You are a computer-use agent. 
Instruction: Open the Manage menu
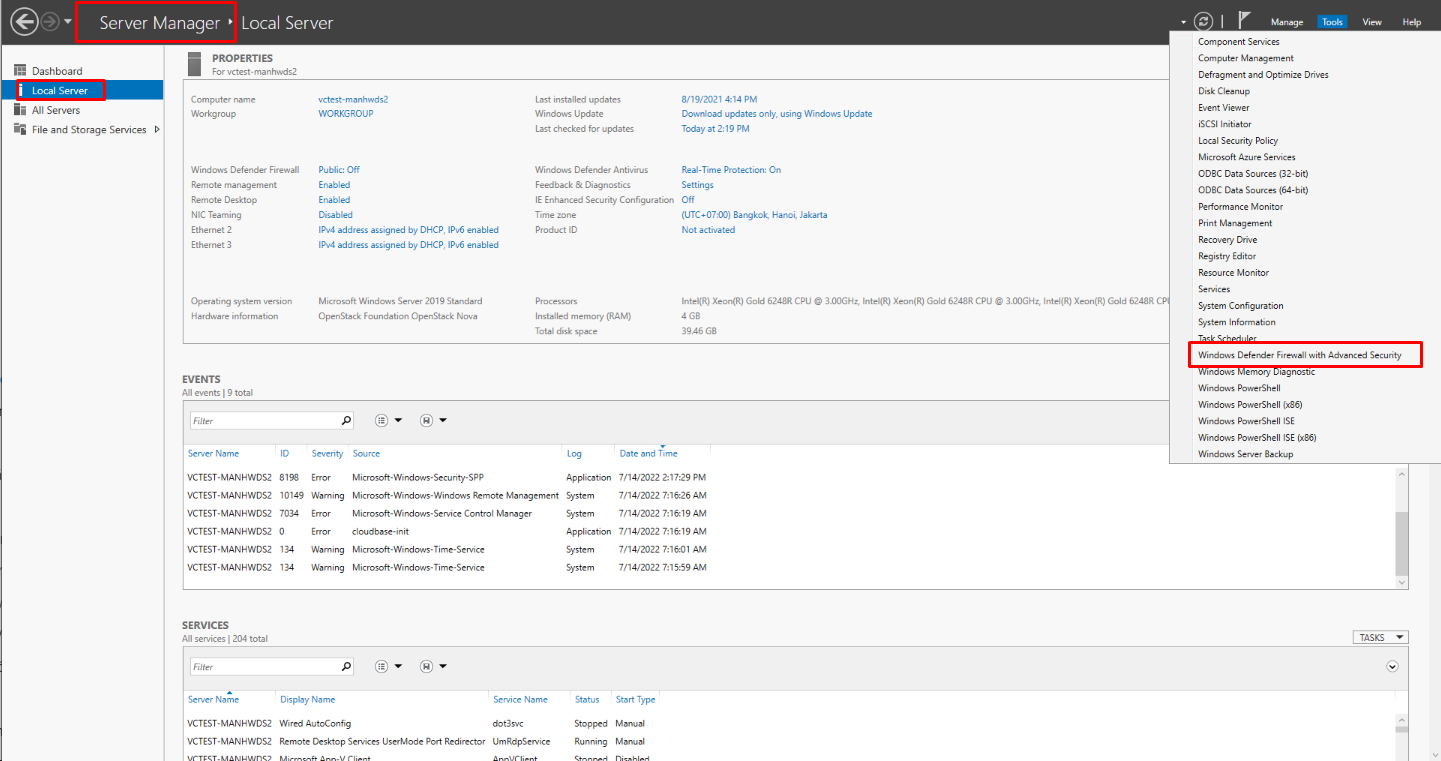(1287, 22)
